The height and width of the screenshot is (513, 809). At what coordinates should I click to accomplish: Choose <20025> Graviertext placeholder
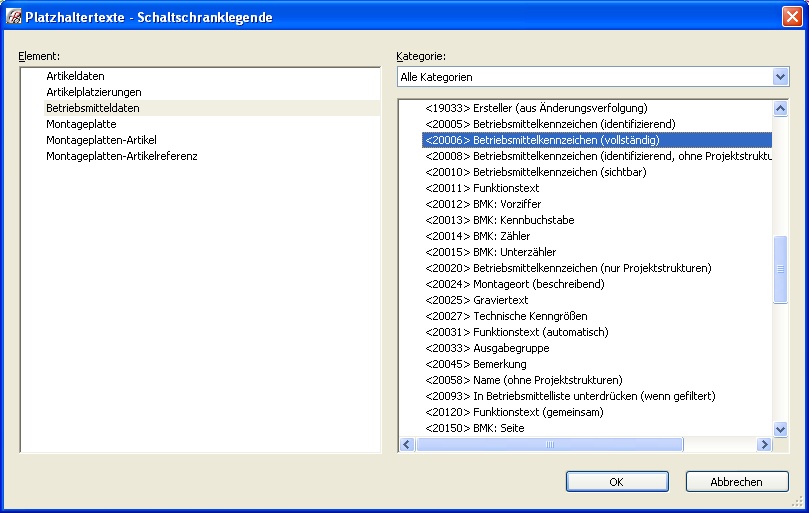click(476, 300)
